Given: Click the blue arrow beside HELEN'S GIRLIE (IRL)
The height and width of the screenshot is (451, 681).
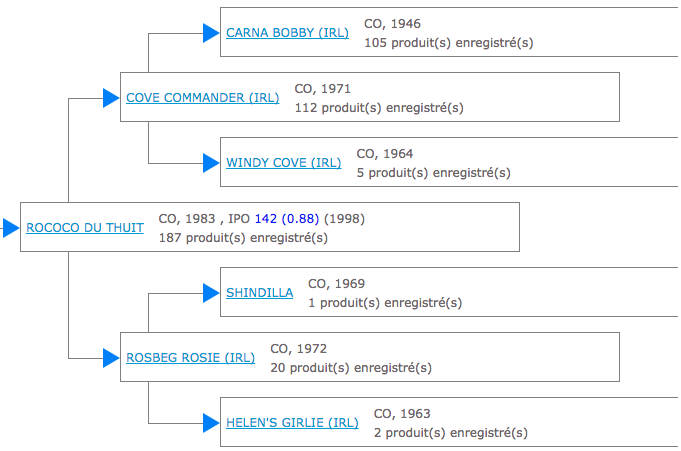Looking at the screenshot, I should 211,423.
